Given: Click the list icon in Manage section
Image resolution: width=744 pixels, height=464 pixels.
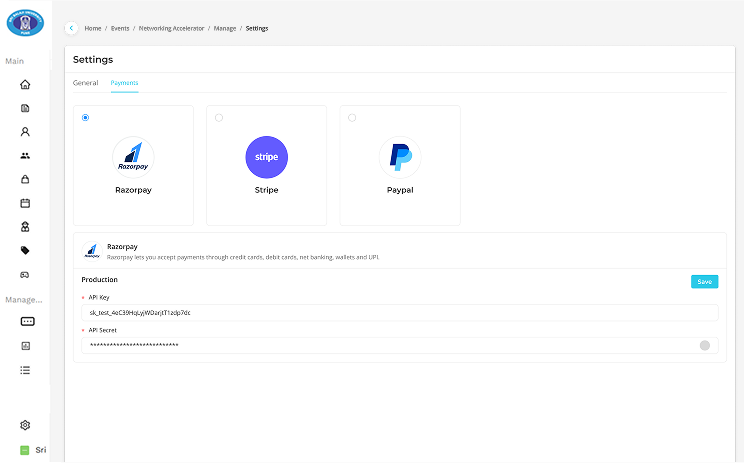Looking at the screenshot, I should [x=26, y=370].
